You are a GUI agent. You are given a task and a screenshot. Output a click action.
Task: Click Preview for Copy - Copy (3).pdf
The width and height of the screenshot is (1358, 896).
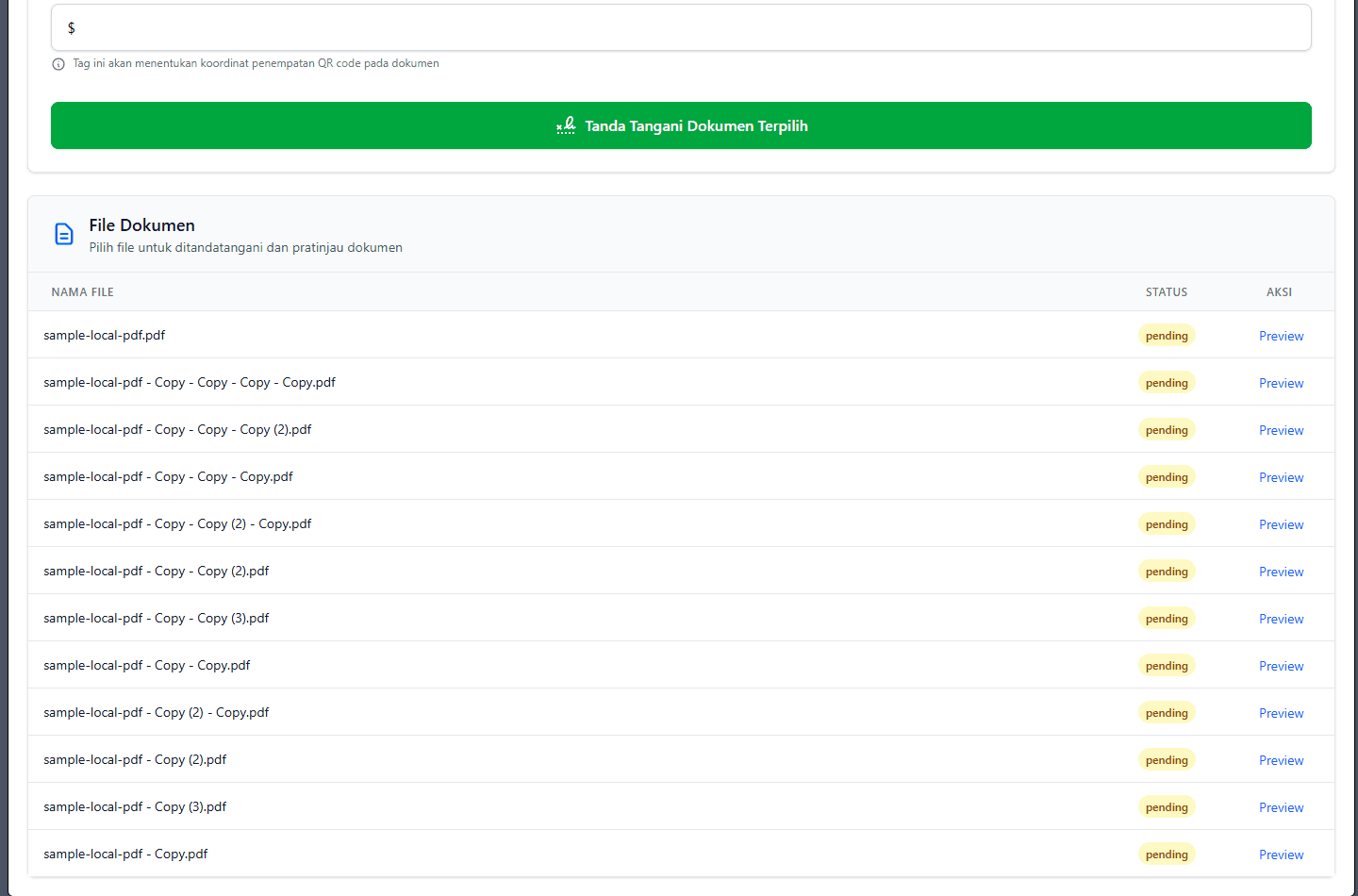tap(1281, 619)
